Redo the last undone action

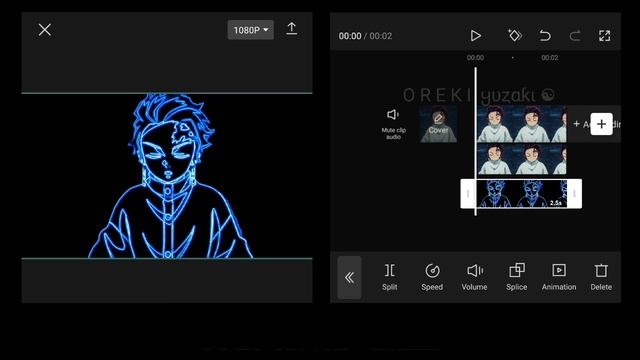pyautogui.click(x=575, y=36)
